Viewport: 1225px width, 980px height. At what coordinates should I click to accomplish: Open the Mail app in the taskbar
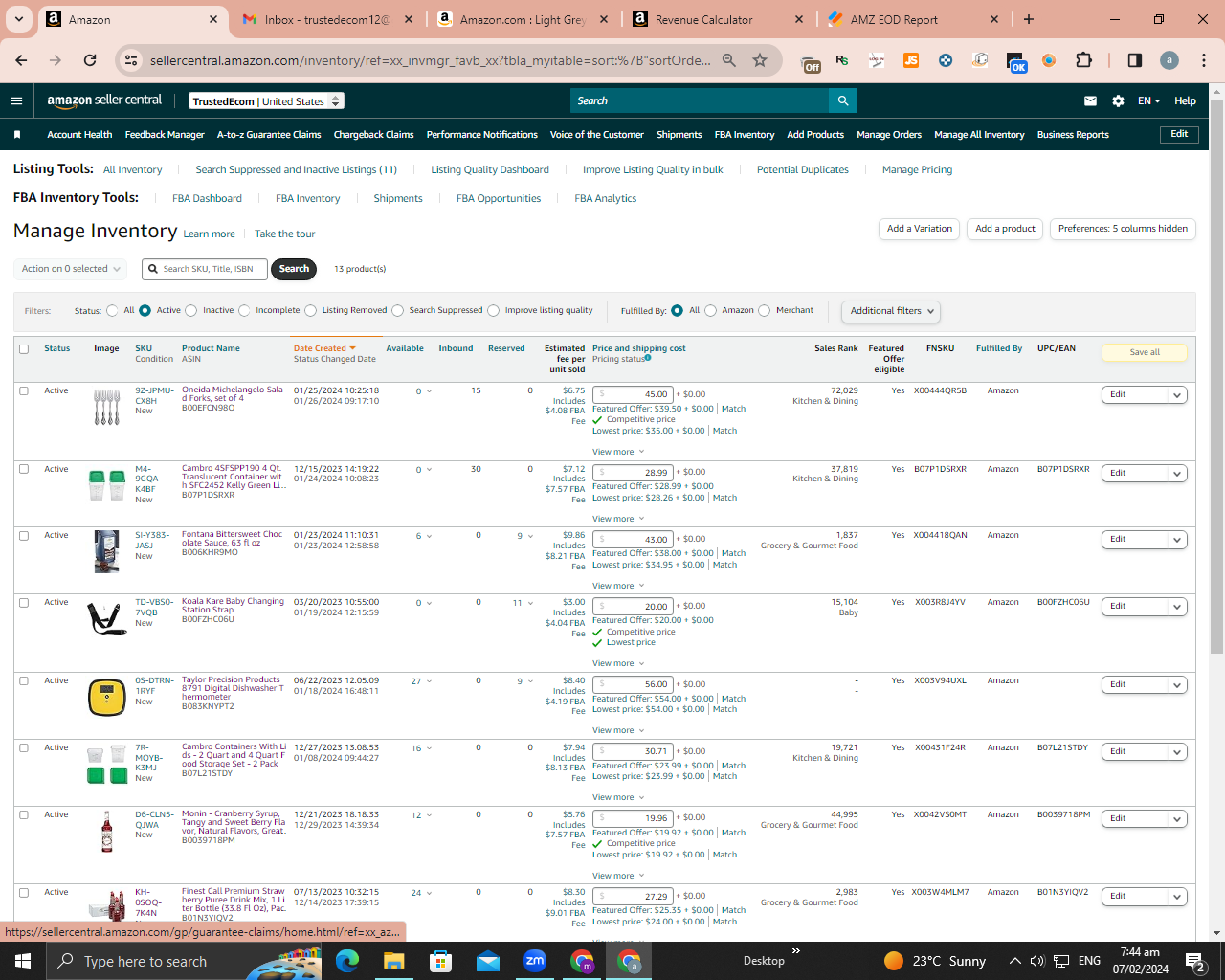(488, 961)
